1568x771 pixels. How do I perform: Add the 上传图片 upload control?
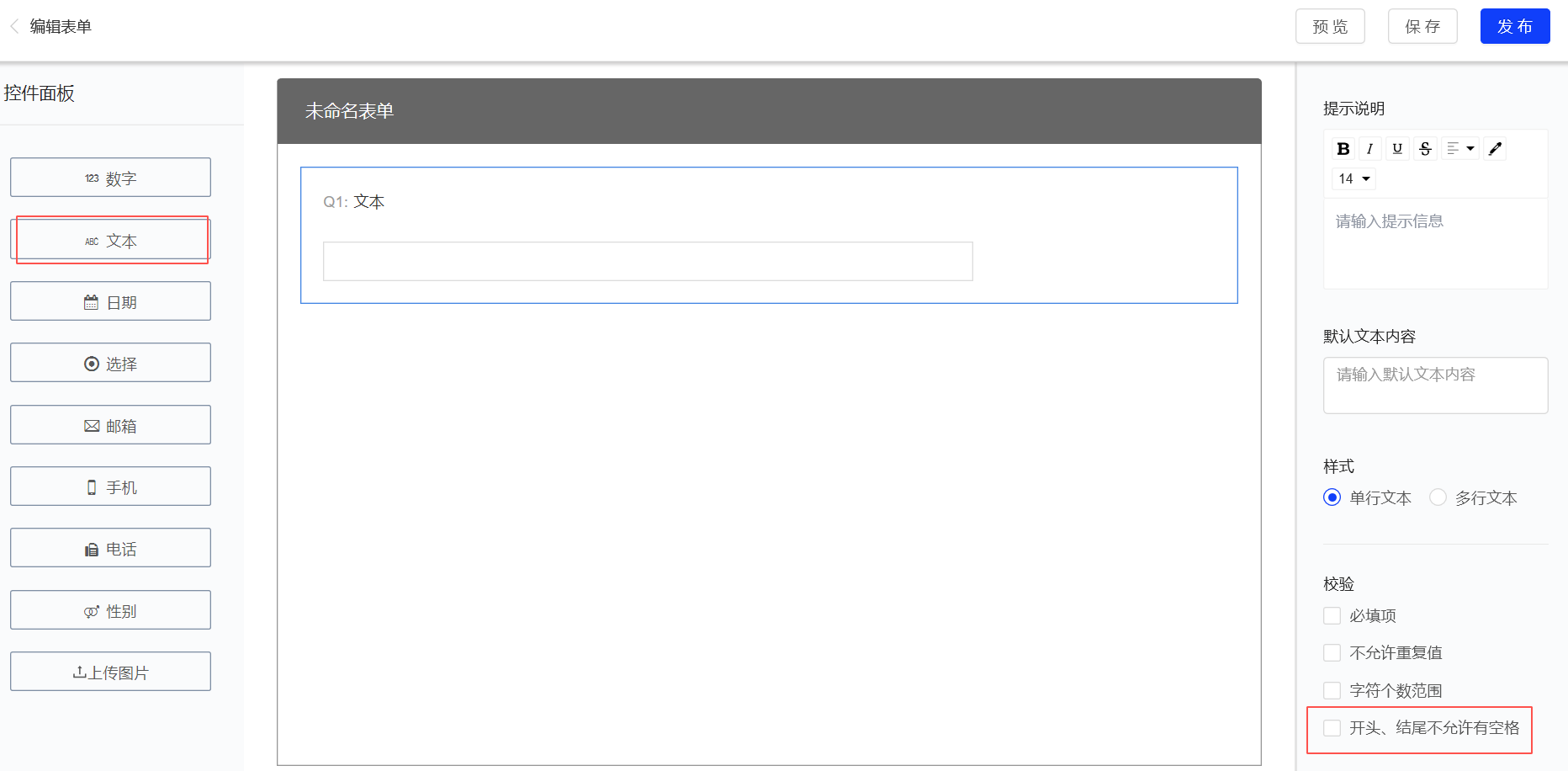tap(110, 672)
